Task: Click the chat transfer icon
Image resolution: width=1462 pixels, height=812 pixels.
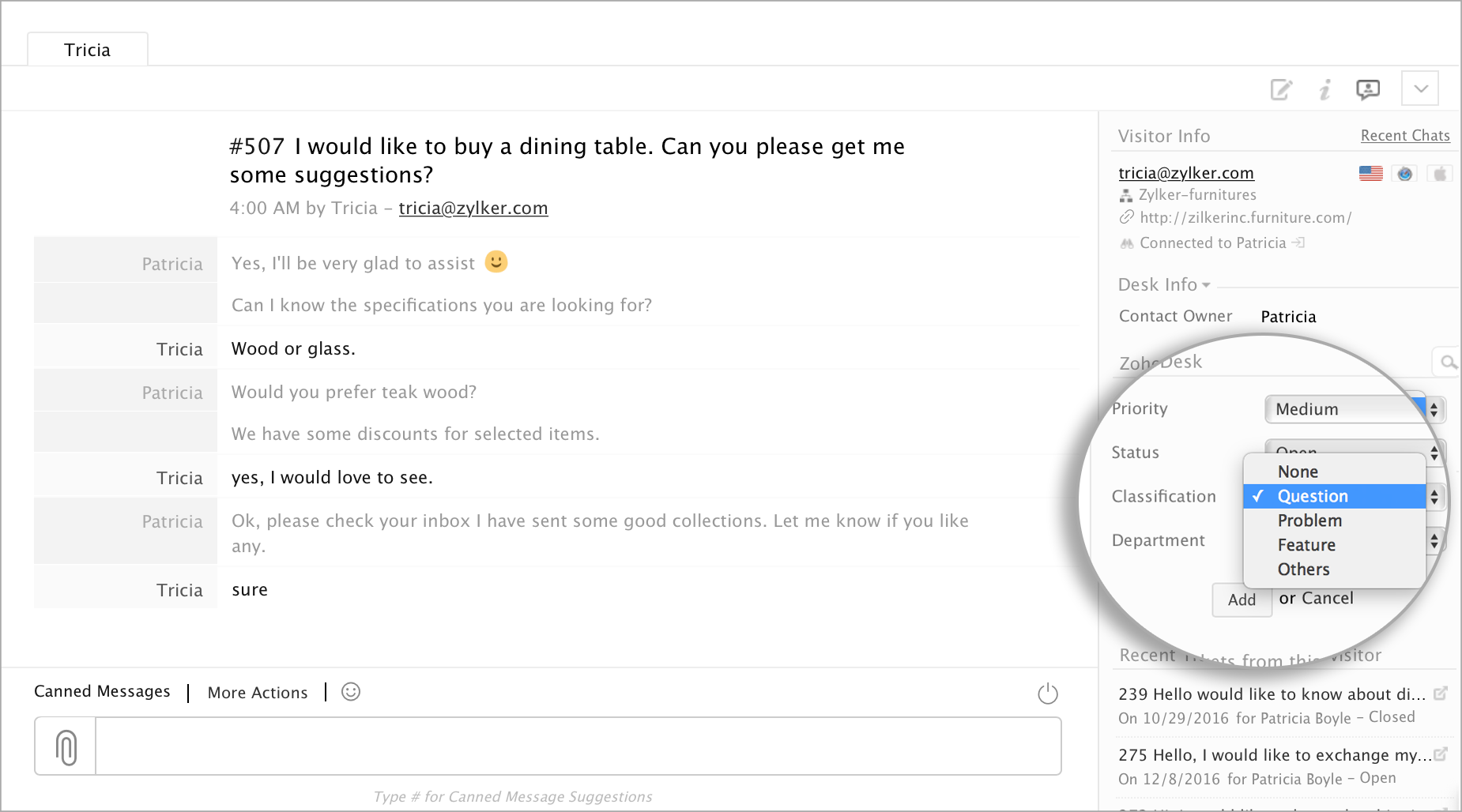Action: 1368,90
